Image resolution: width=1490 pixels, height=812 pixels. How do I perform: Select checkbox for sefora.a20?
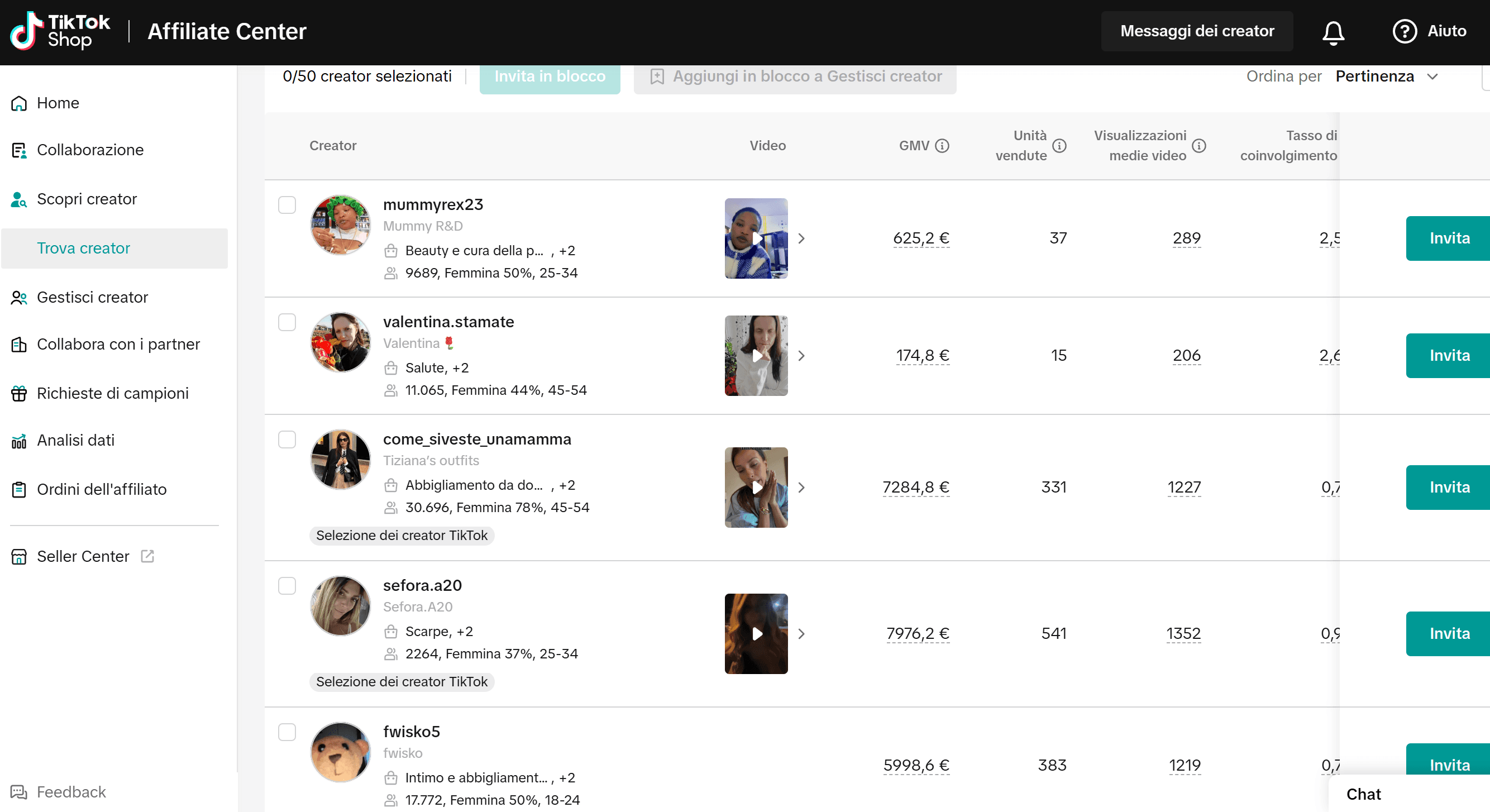[x=287, y=586]
